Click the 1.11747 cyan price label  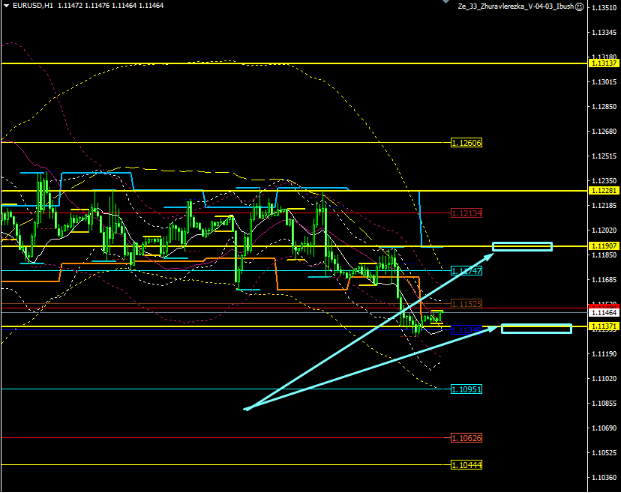466,271
